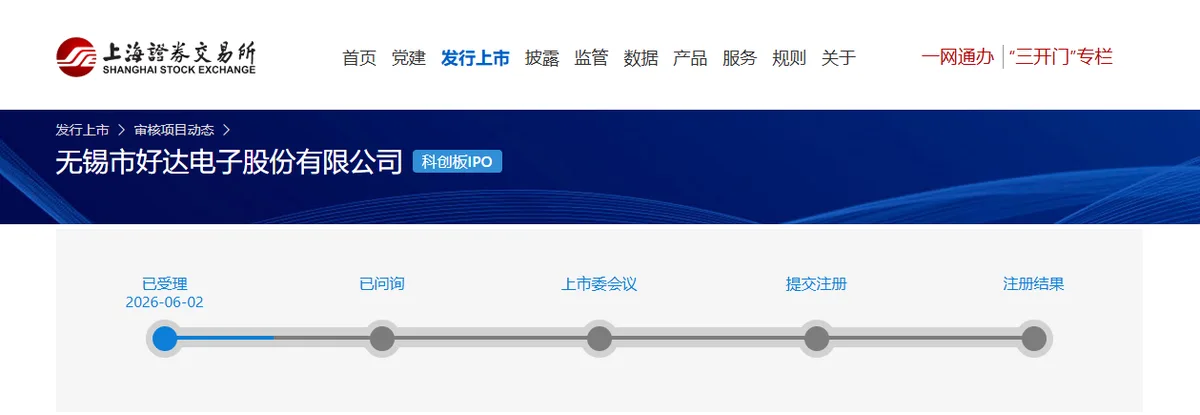Click the 已问询 step label
This screenshot has width=1200, height=415.
382,284
